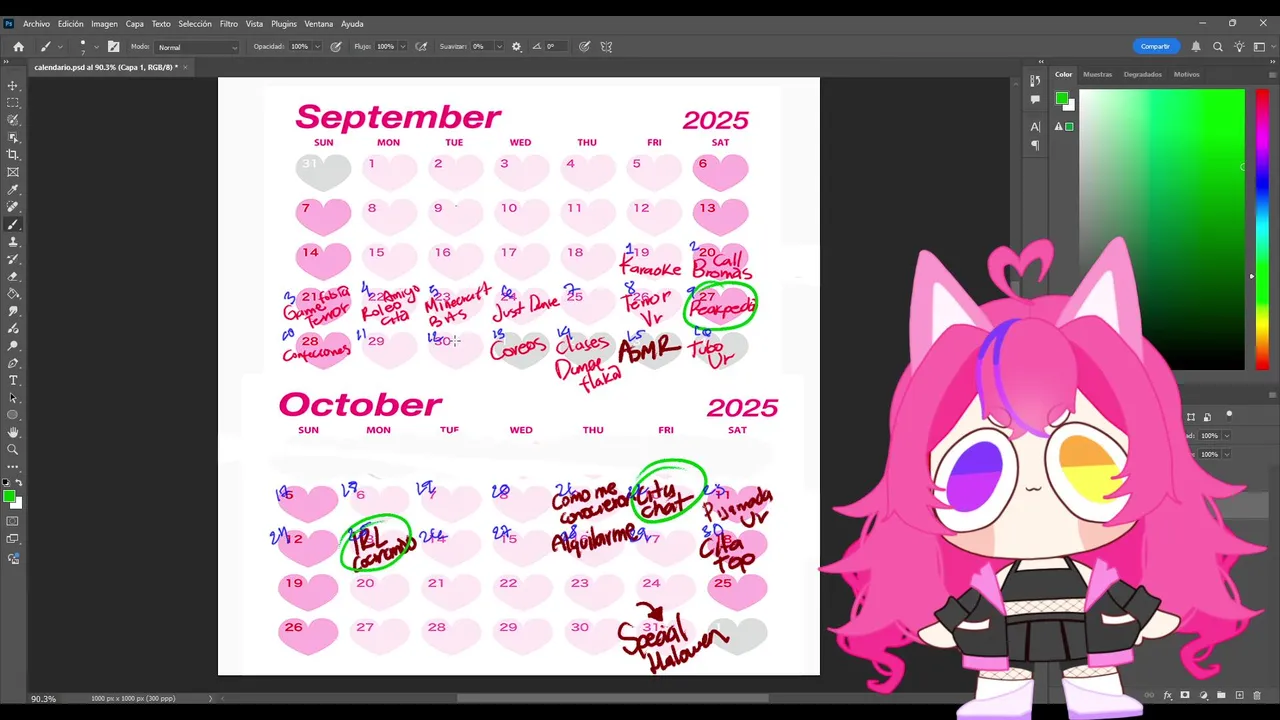Open notifications bell icon

[x=1196, y=46]
